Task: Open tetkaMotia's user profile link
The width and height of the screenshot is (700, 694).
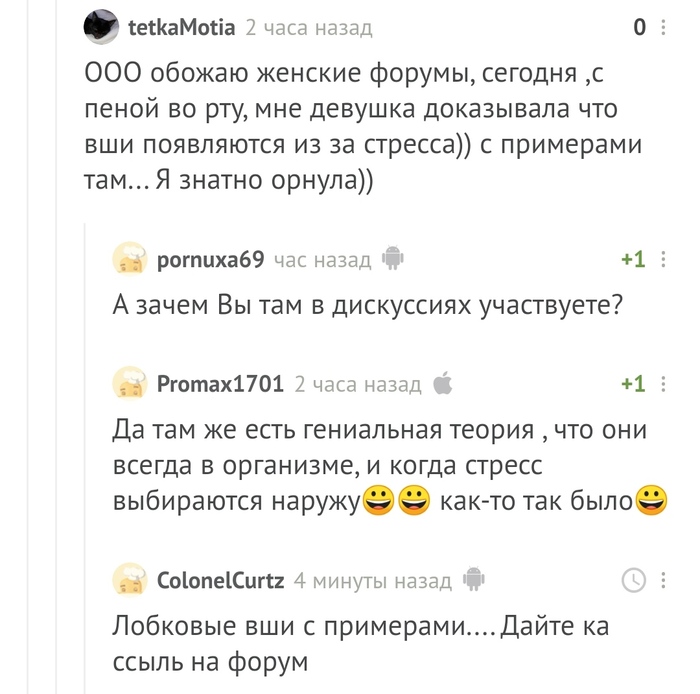Action: click(182, 28)
